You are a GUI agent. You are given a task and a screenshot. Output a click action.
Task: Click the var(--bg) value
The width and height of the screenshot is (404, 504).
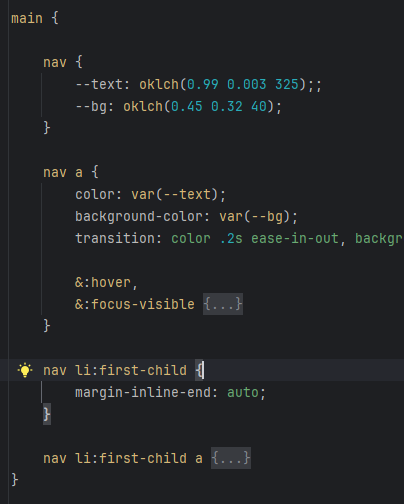255,217
